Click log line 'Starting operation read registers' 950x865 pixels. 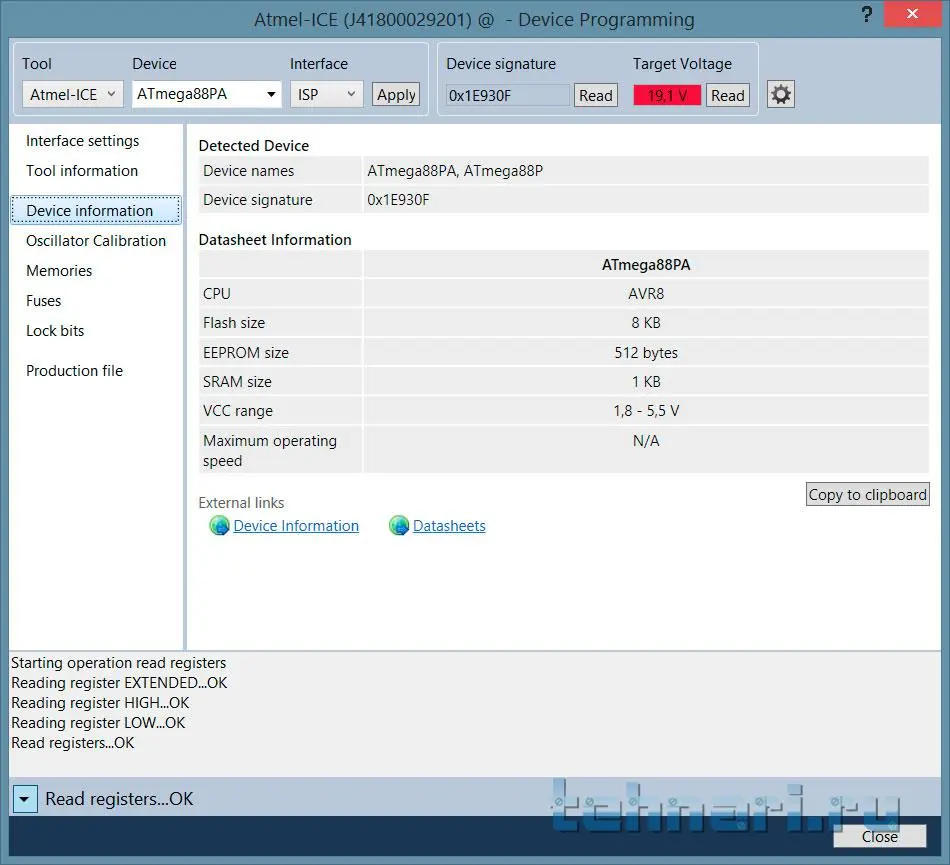pos(119,663)
